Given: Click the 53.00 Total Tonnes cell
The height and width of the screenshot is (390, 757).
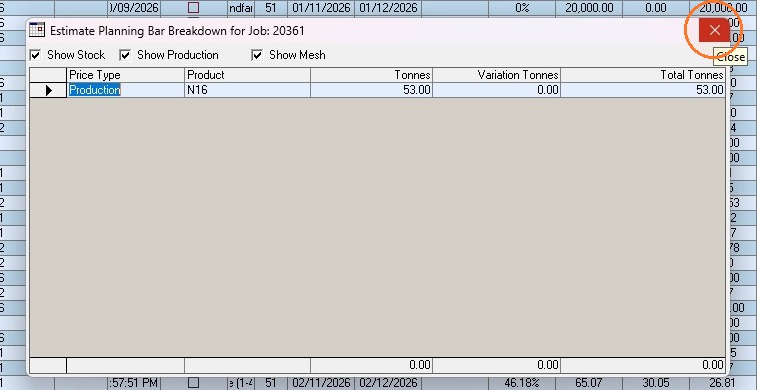Looking at the screenshot, I should click(643, 90).
